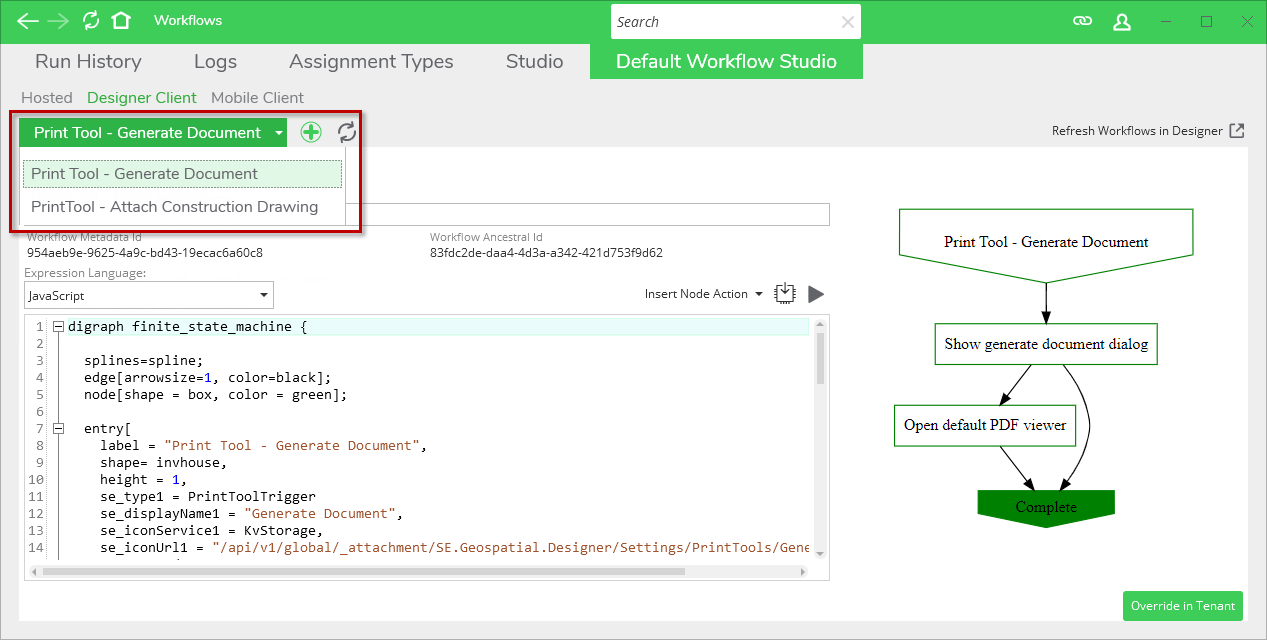Choose Print Tool - Generate Document list item
The image size is (1267, 640).
(x=182, y=174)
